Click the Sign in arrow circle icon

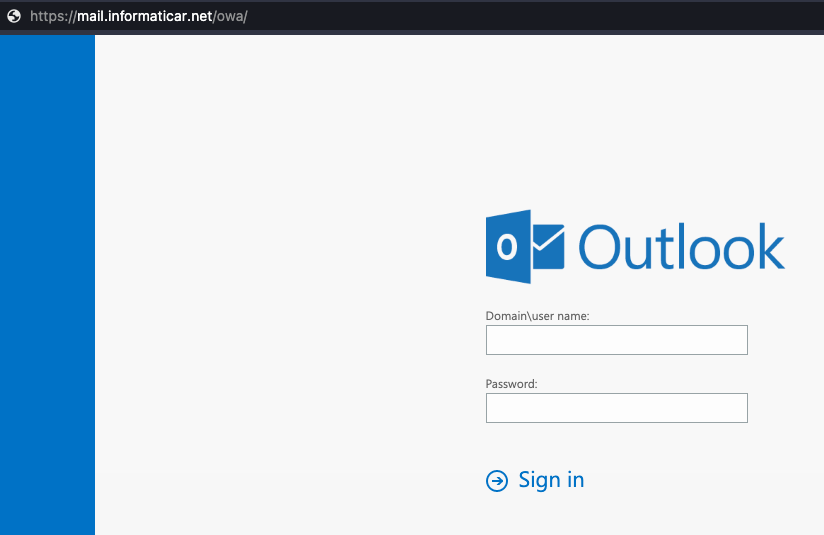tap(497, 480)
